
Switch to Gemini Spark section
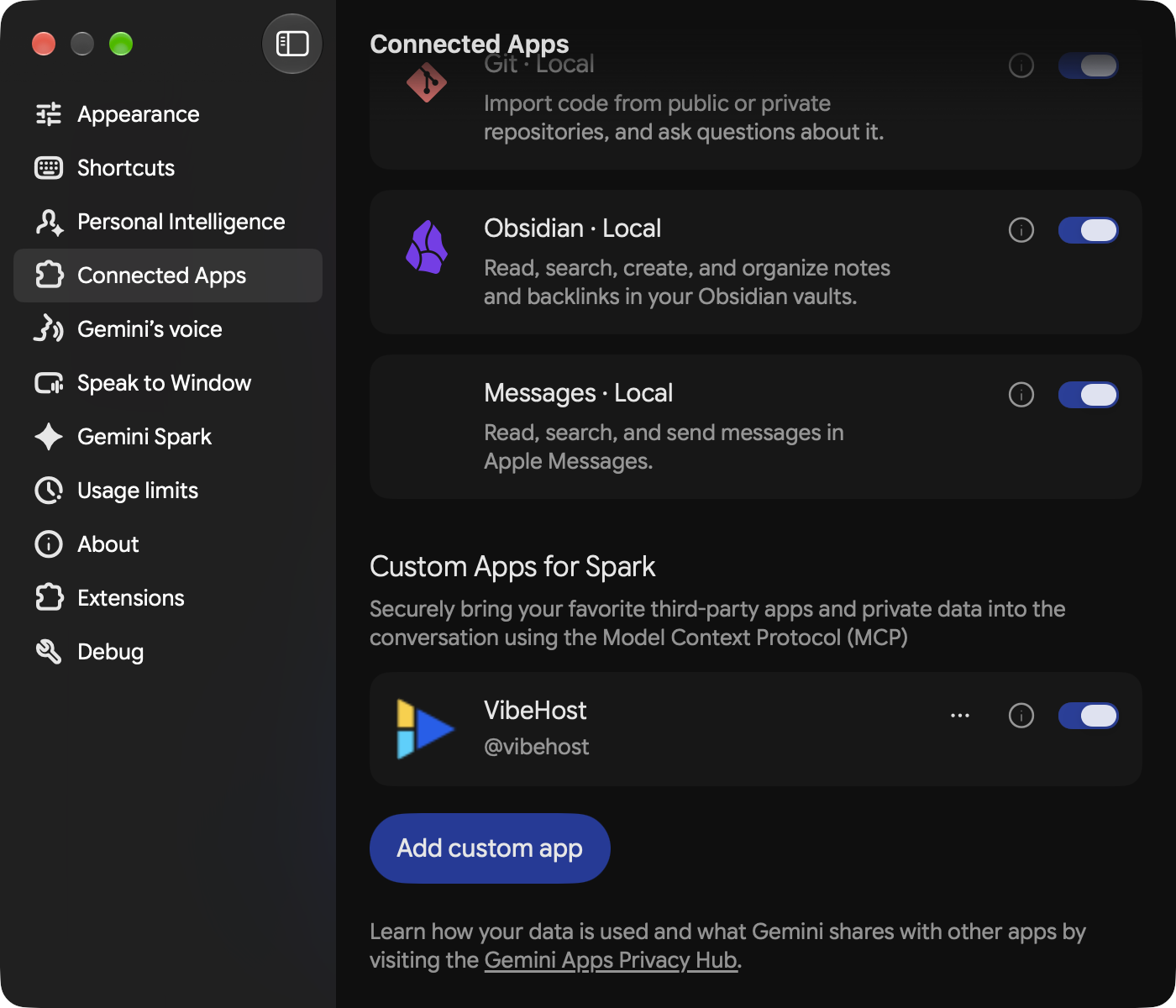168,437
